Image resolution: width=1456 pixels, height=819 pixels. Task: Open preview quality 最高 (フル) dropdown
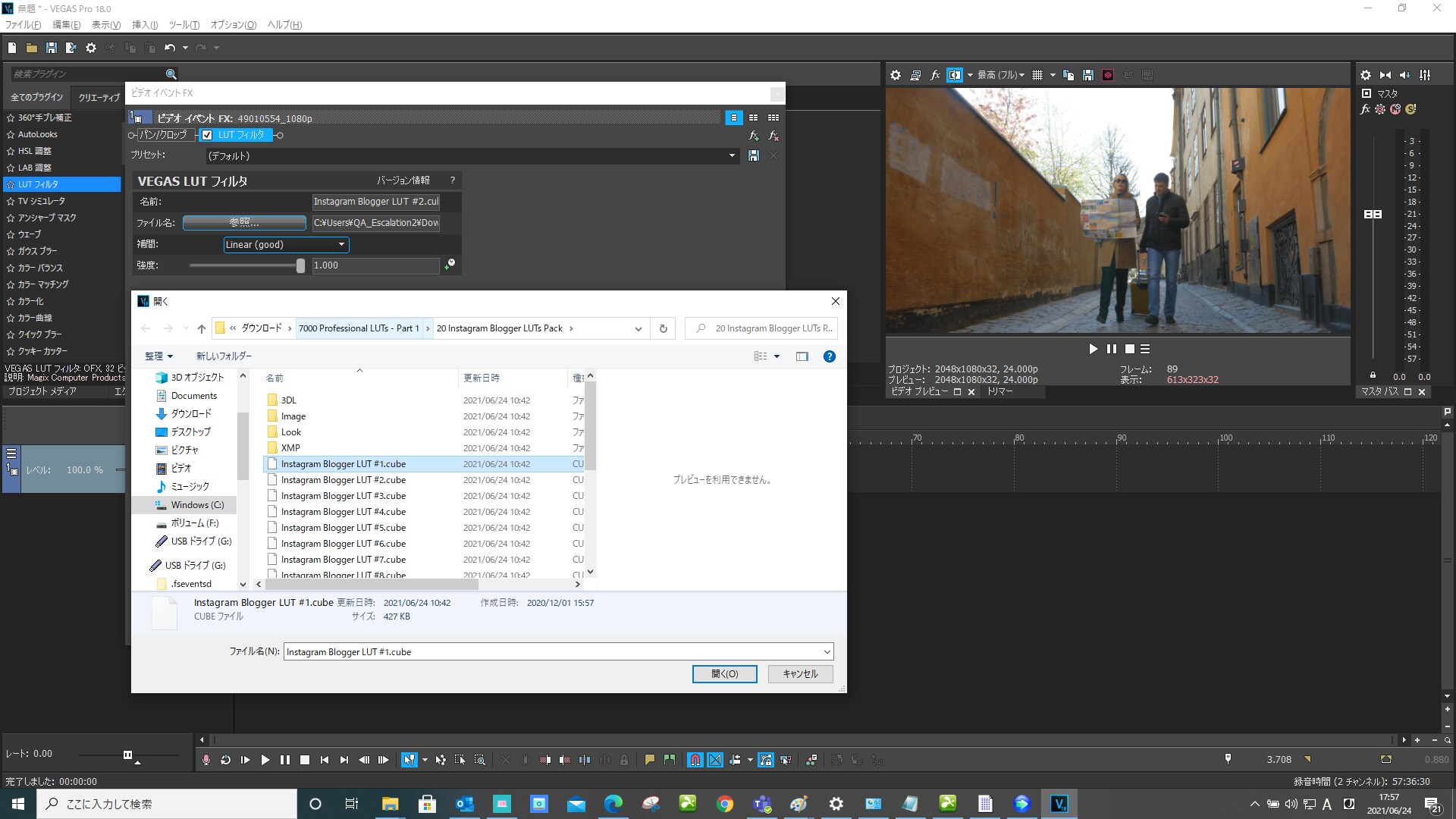coord(1001,75)
